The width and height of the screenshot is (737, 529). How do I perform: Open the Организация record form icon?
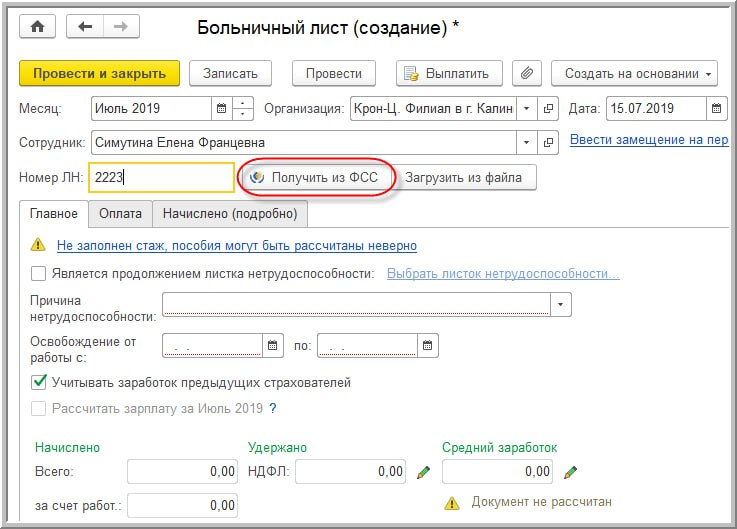(x=548, y=109)
